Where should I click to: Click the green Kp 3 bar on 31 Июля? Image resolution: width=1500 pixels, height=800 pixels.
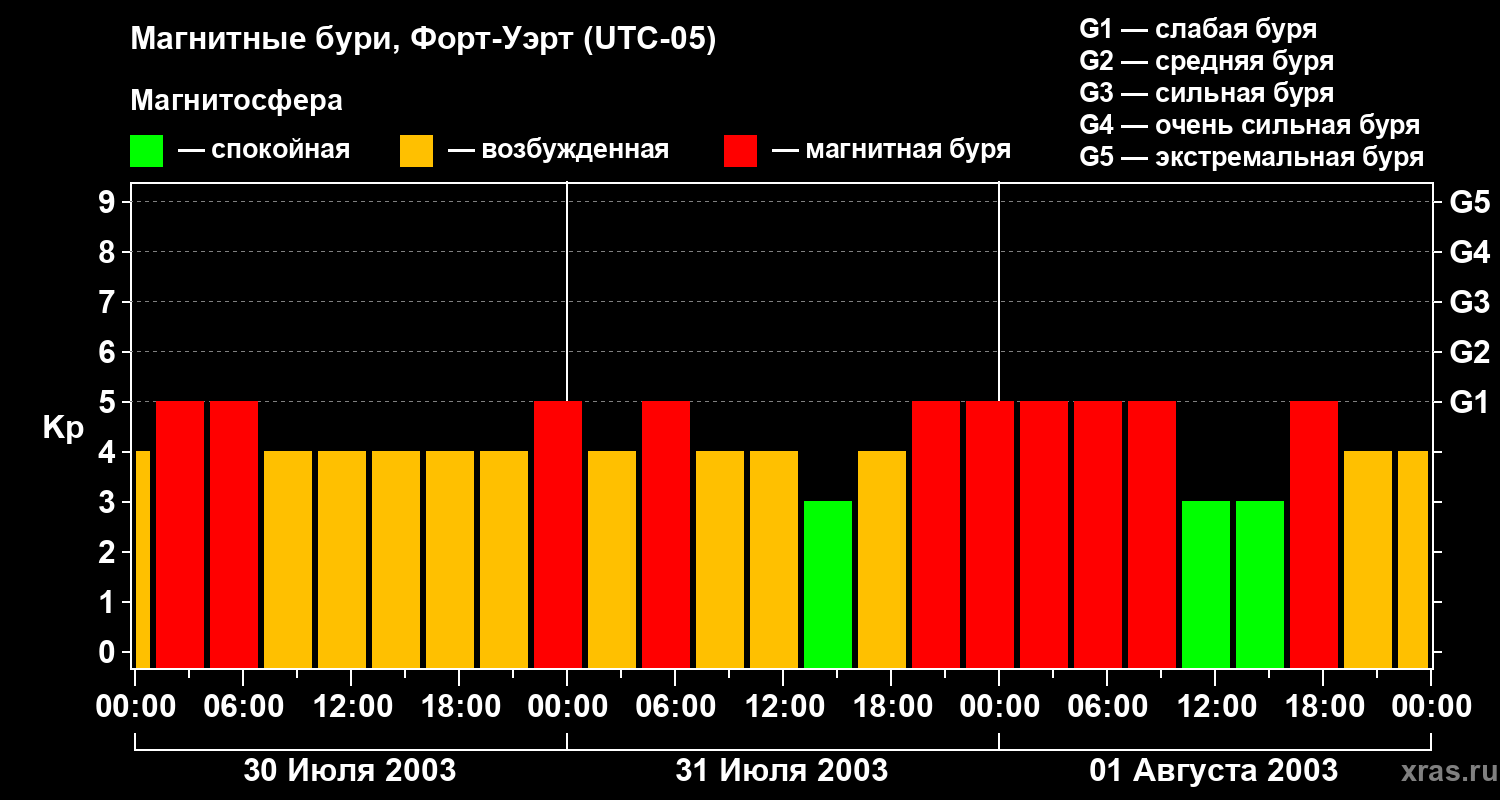[828, 584]
